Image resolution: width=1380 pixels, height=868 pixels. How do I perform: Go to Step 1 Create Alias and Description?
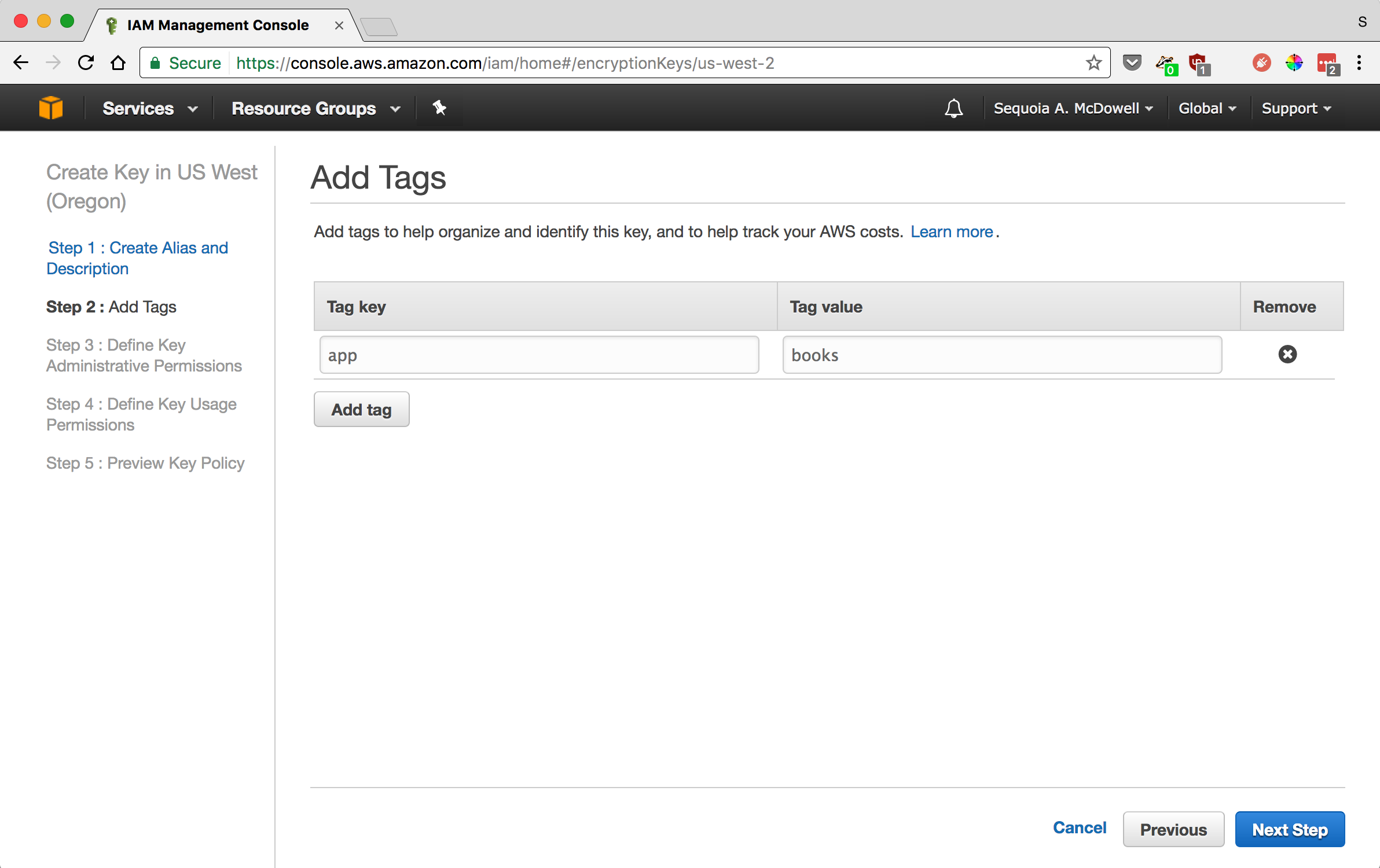137,258
